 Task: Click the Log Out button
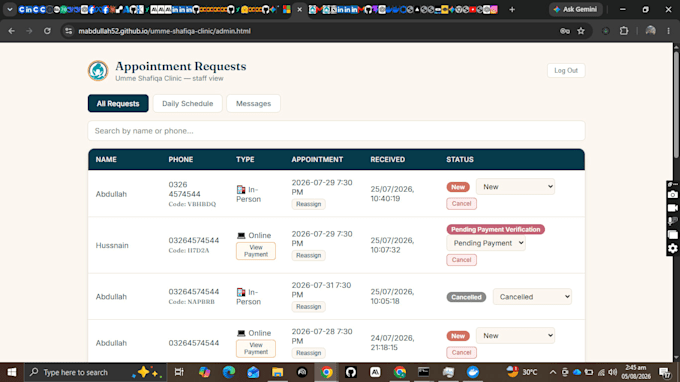pyautogui.click(x=566, y=70)
